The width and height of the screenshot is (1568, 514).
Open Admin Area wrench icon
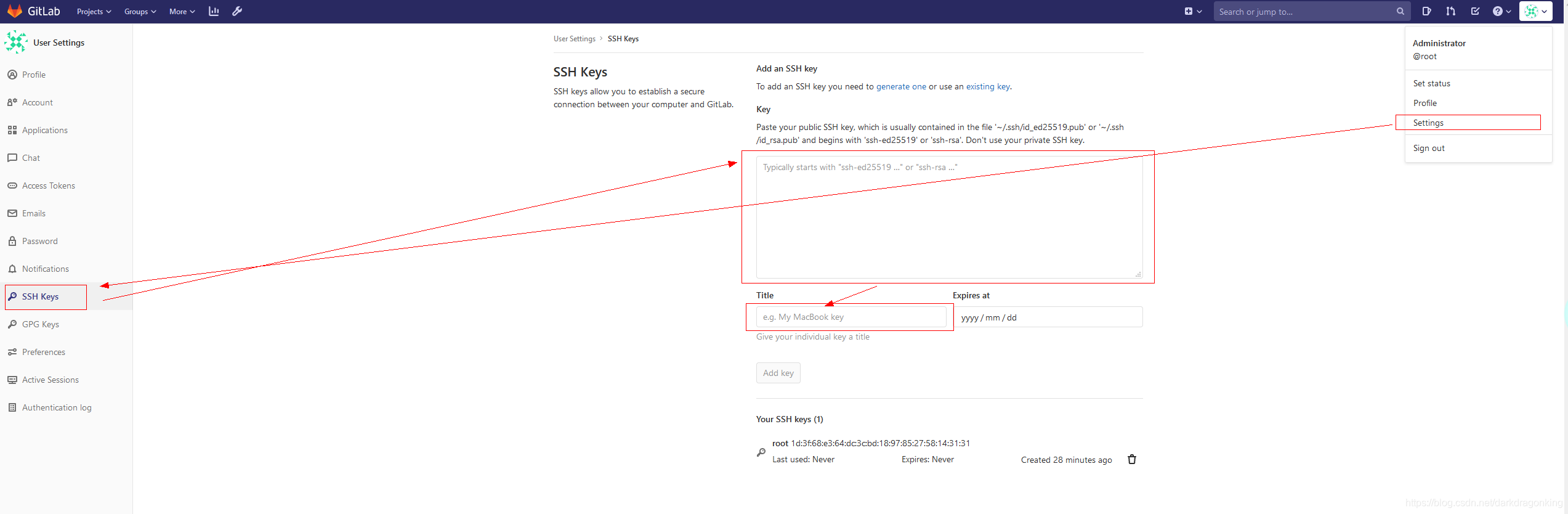(237, 11)
